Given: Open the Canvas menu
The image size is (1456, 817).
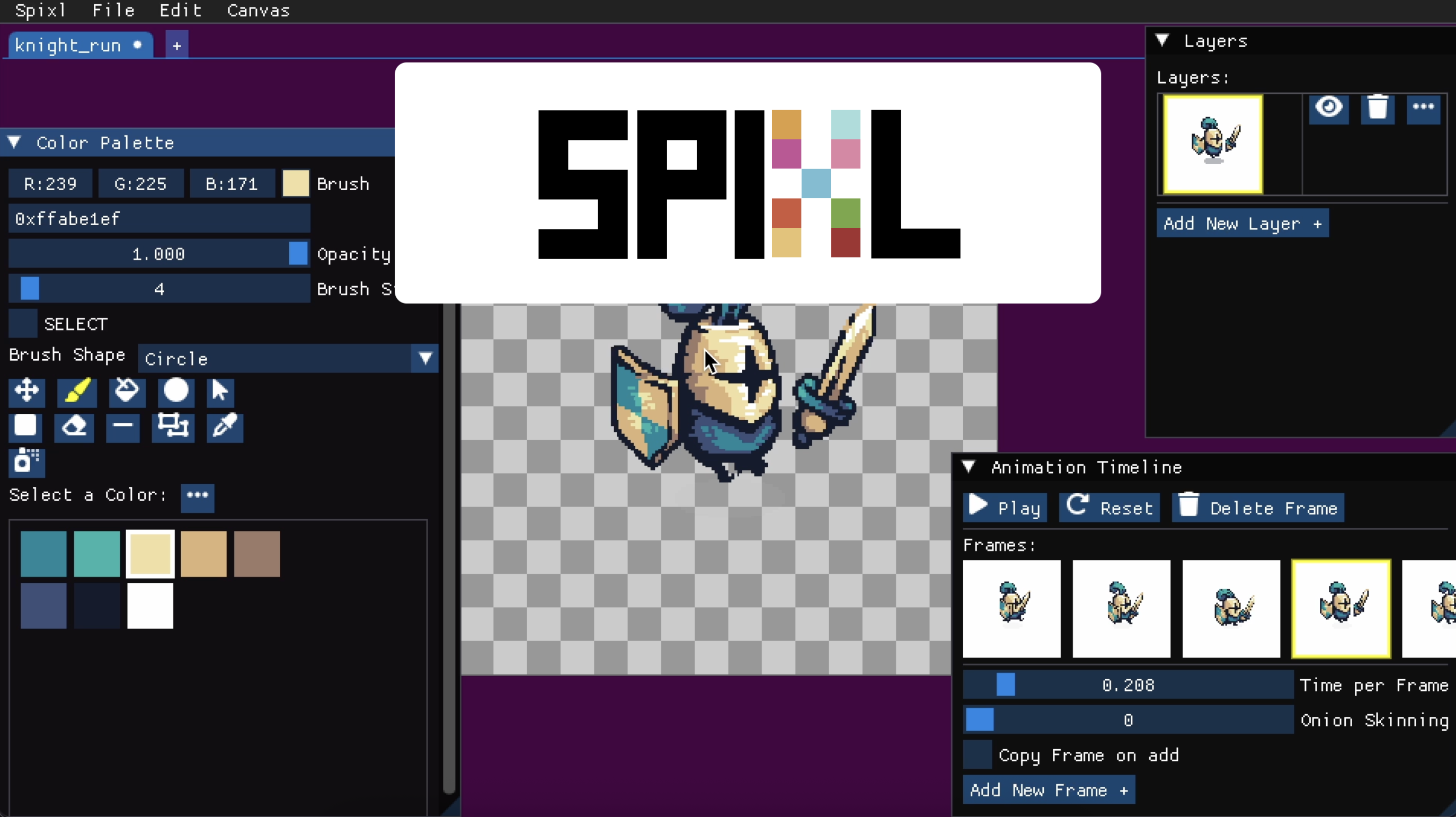Looking at the screenshot, I should 259,11.
